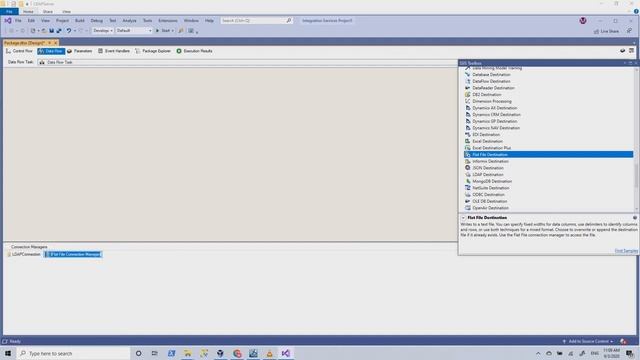Click the search magnifier icon in Visual Studio

click(289, 20)
